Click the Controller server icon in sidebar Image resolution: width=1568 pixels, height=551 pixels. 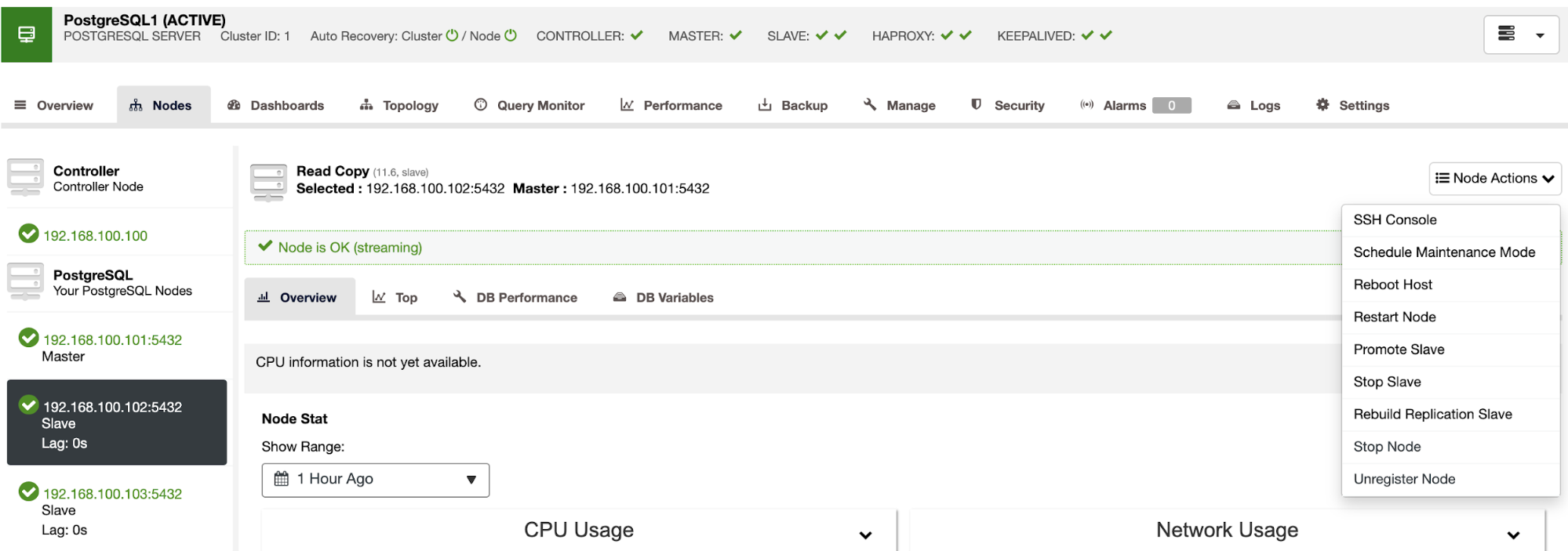pos(25,177)
